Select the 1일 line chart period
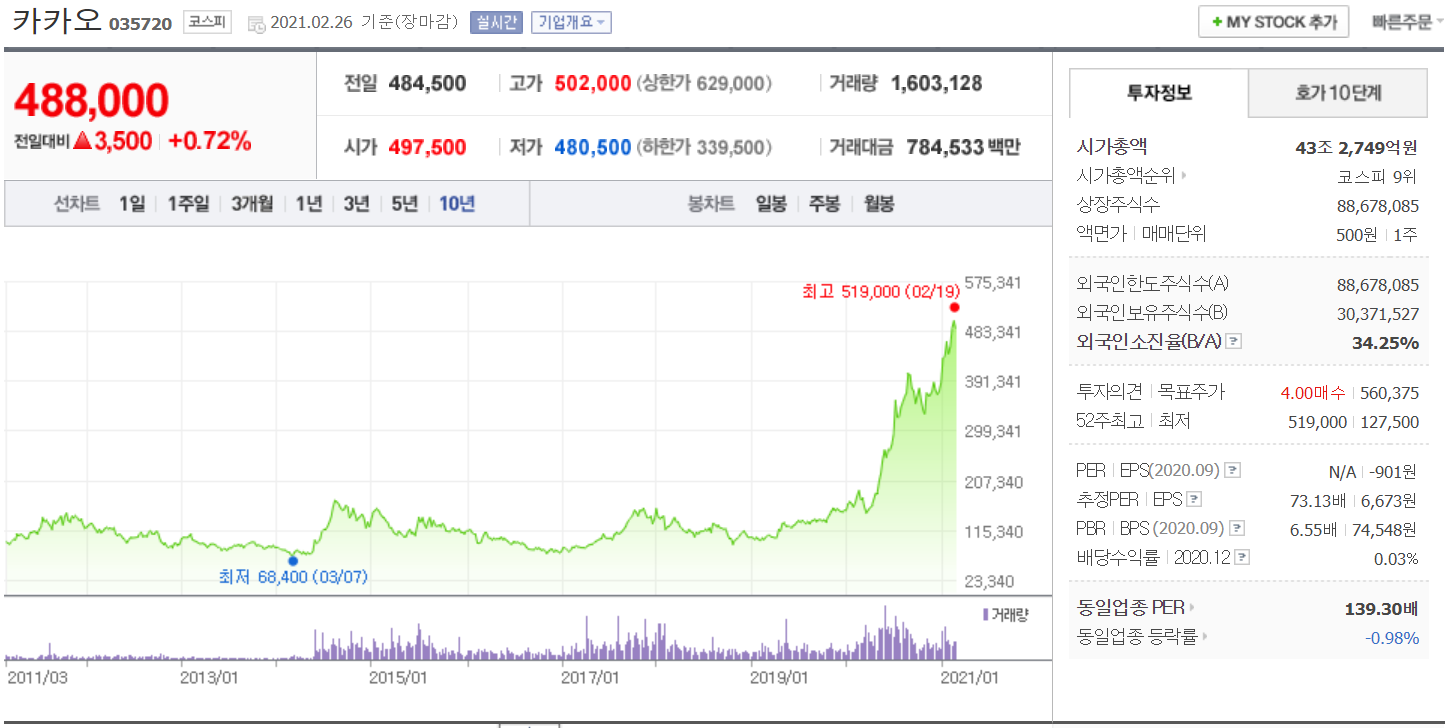This screenshot has width=1449, height=728. pyautogui.click(x=132, y=204)
